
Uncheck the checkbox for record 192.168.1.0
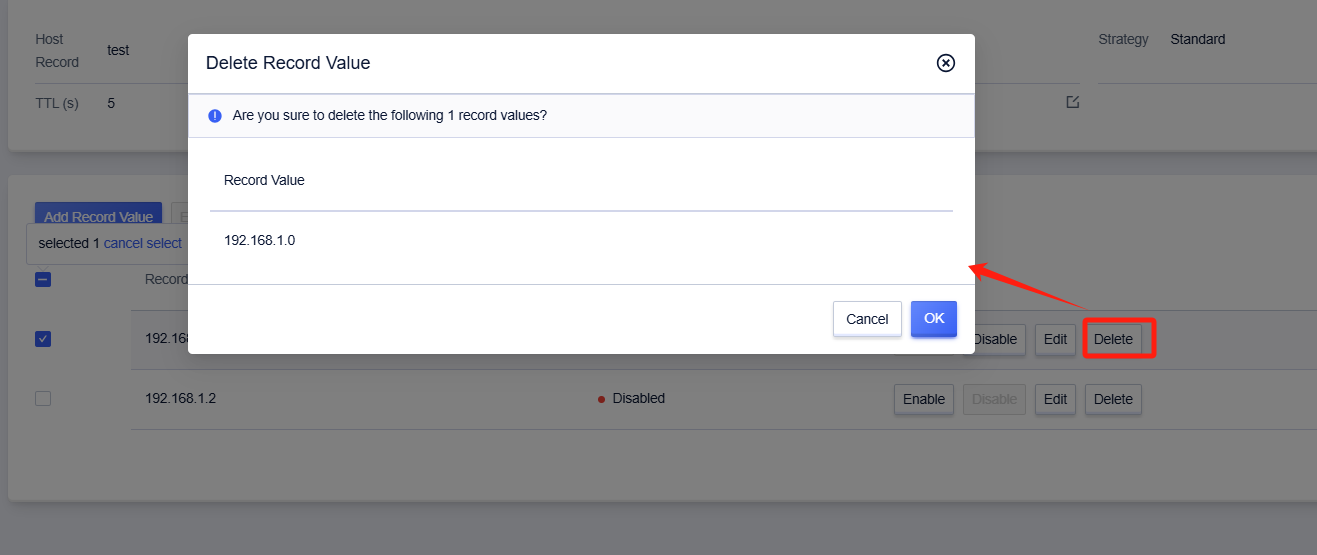[43, 339]
